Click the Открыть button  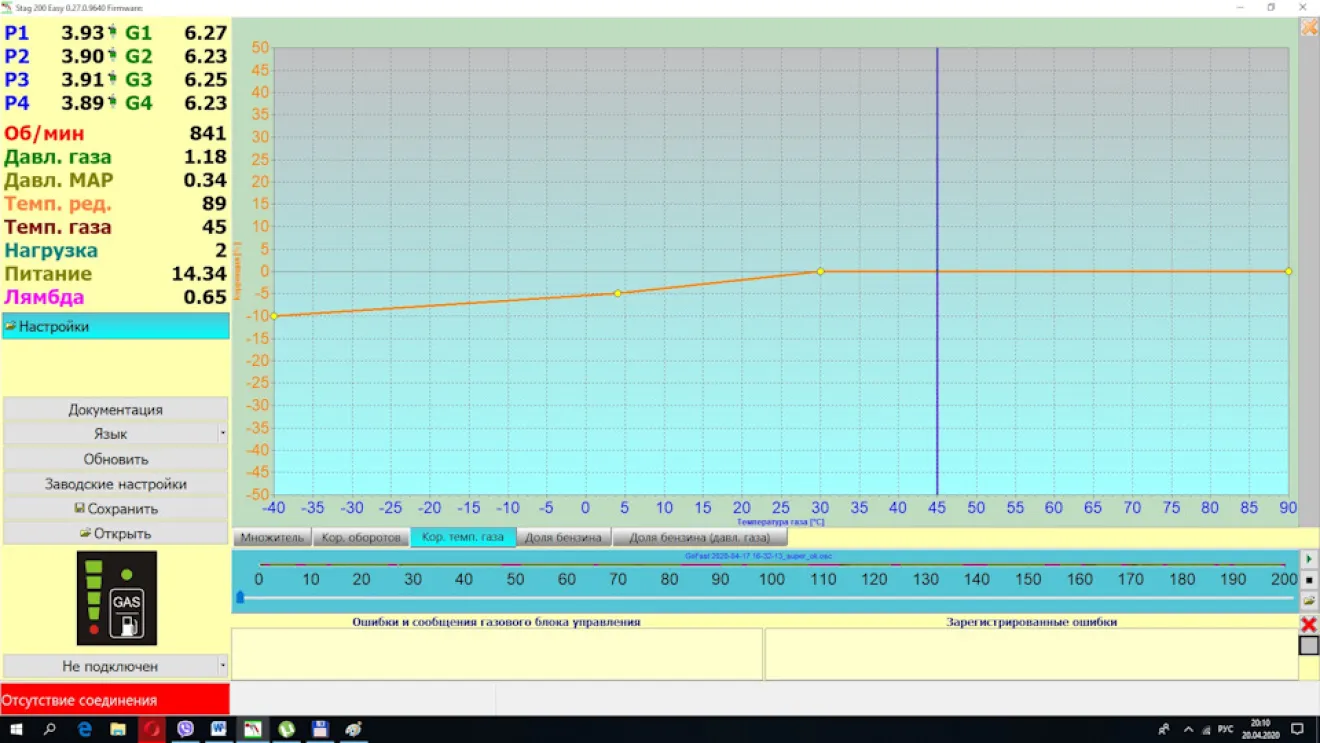[x=115, y=533]
